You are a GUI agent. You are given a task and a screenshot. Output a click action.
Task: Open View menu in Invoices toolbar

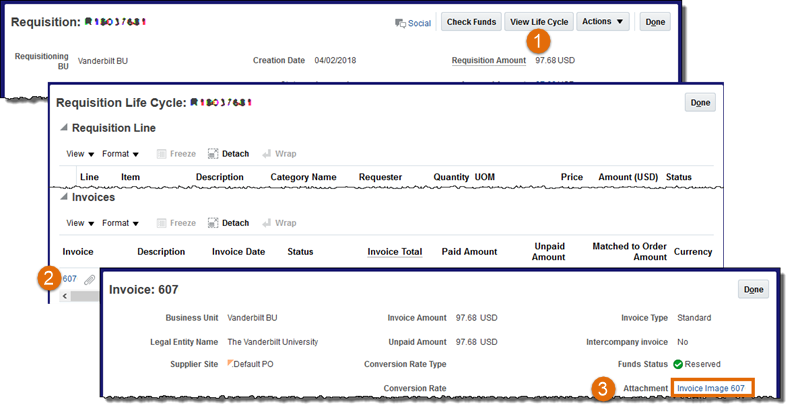(80, 223)
